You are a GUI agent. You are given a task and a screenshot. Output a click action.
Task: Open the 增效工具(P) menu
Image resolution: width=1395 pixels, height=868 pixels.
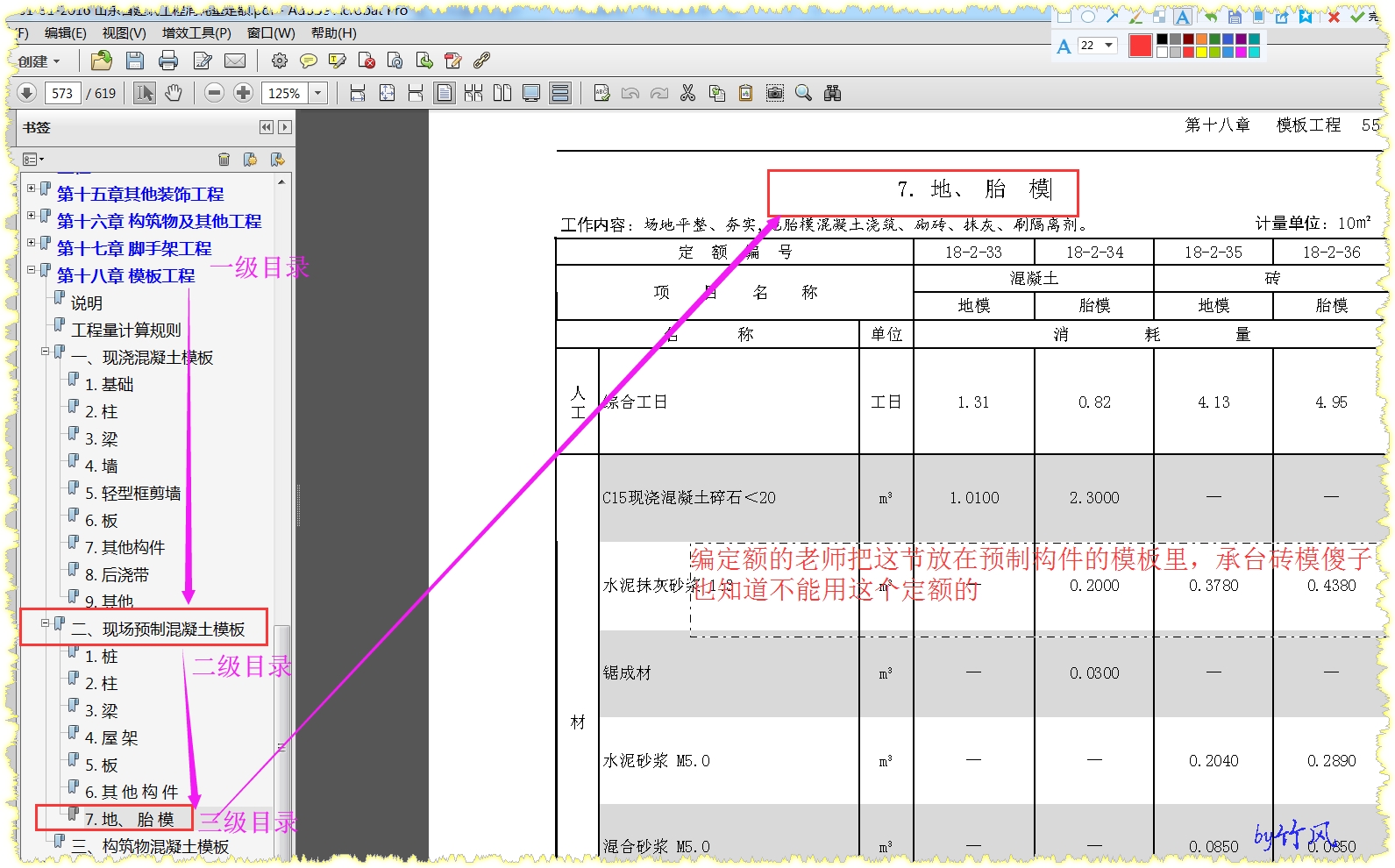pyautogui.click(x=196, y=33)
